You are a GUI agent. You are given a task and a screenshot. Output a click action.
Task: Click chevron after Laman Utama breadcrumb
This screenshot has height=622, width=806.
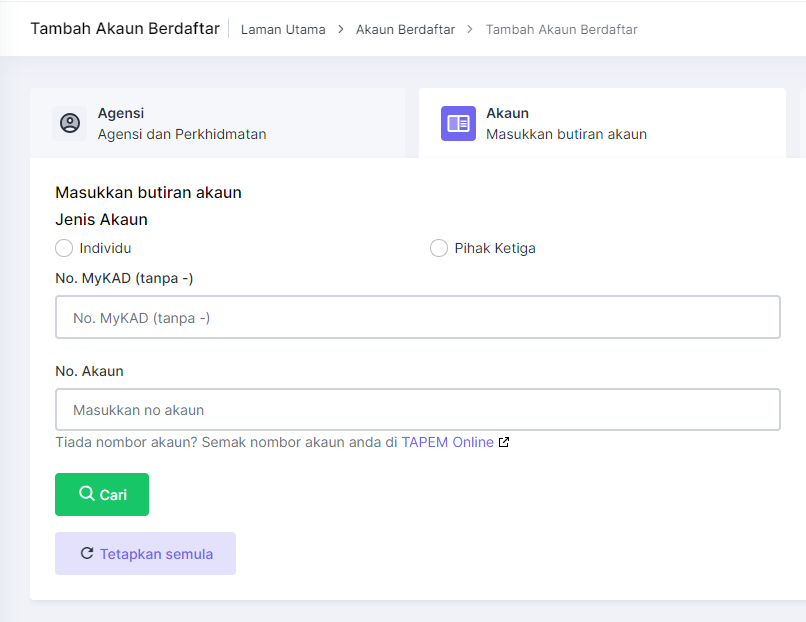click(x=341, y=29)
